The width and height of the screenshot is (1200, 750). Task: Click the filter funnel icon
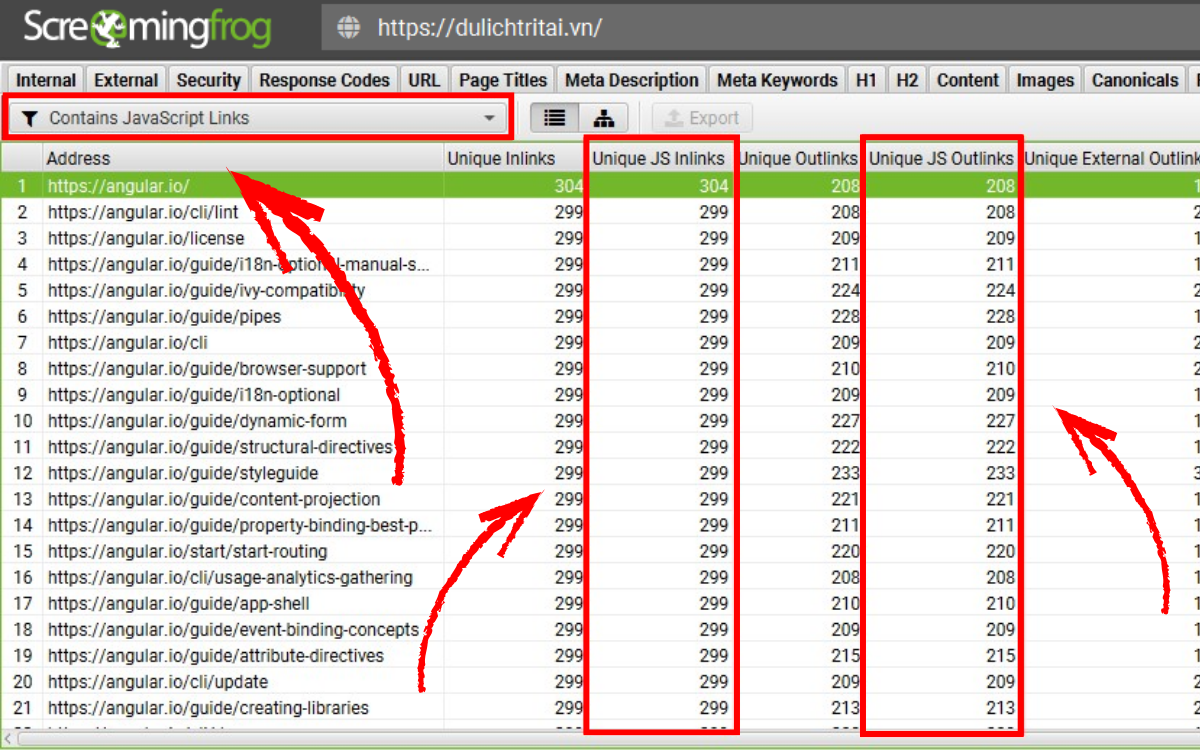(30, 118)
